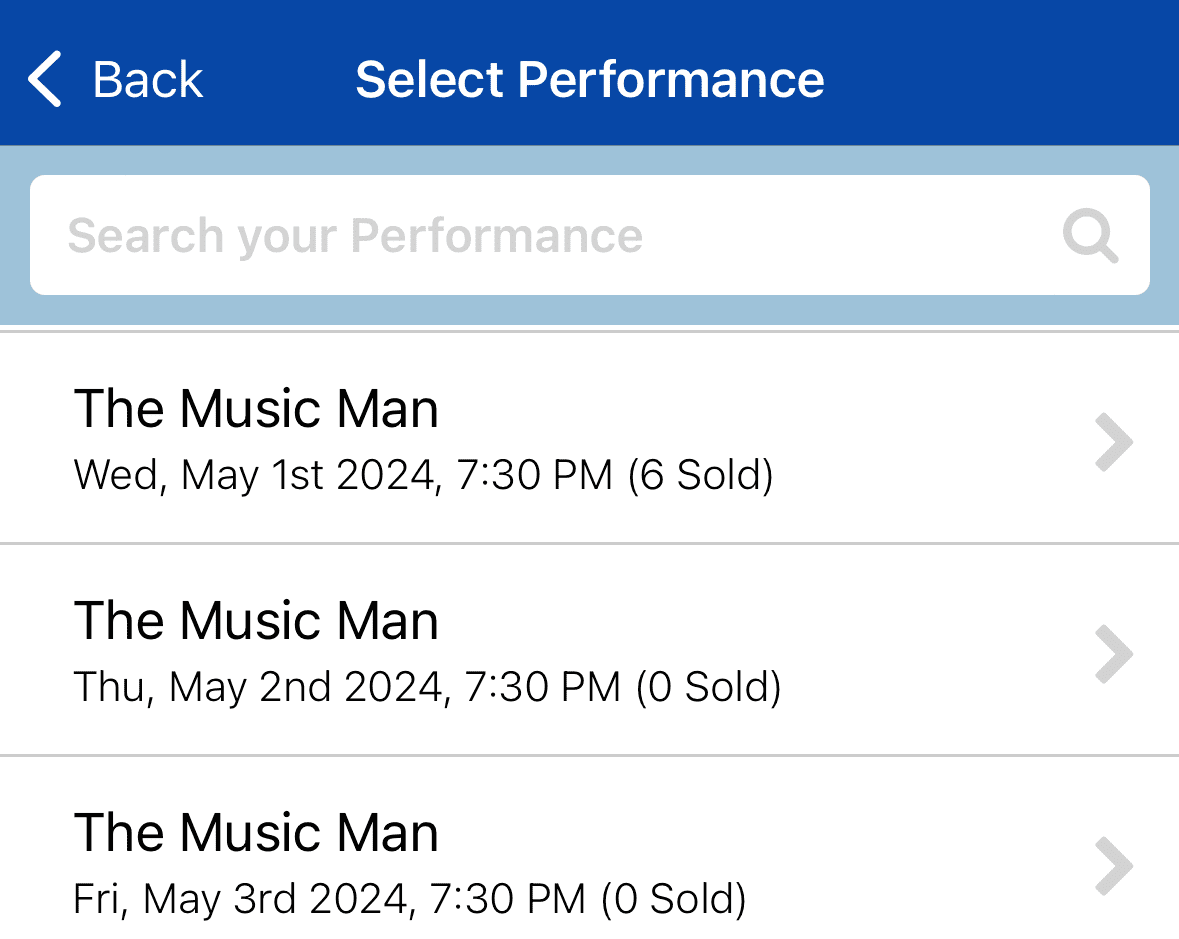Screen dimensions: 1179x939
Task: Click the (0 Sold) count on Thursday
Action: (708, 687)
